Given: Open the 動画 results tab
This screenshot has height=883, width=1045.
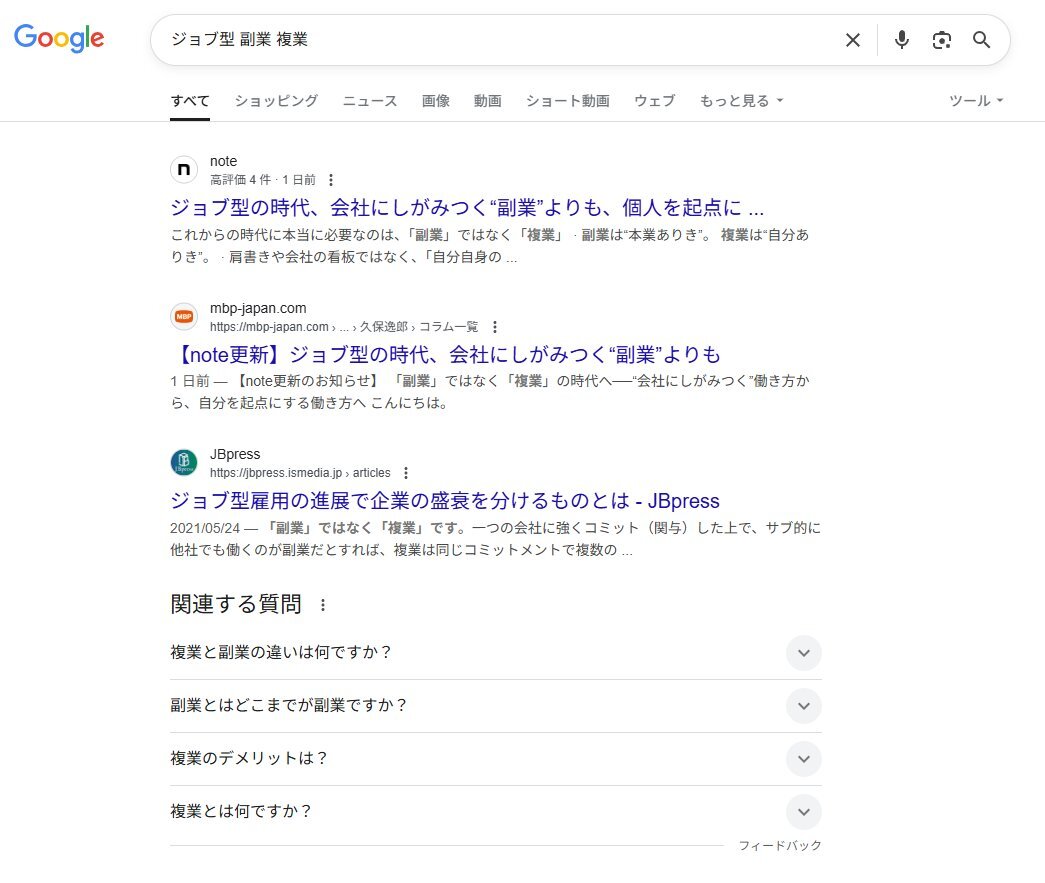Looking at the screenshot, I should pos(488,101).
